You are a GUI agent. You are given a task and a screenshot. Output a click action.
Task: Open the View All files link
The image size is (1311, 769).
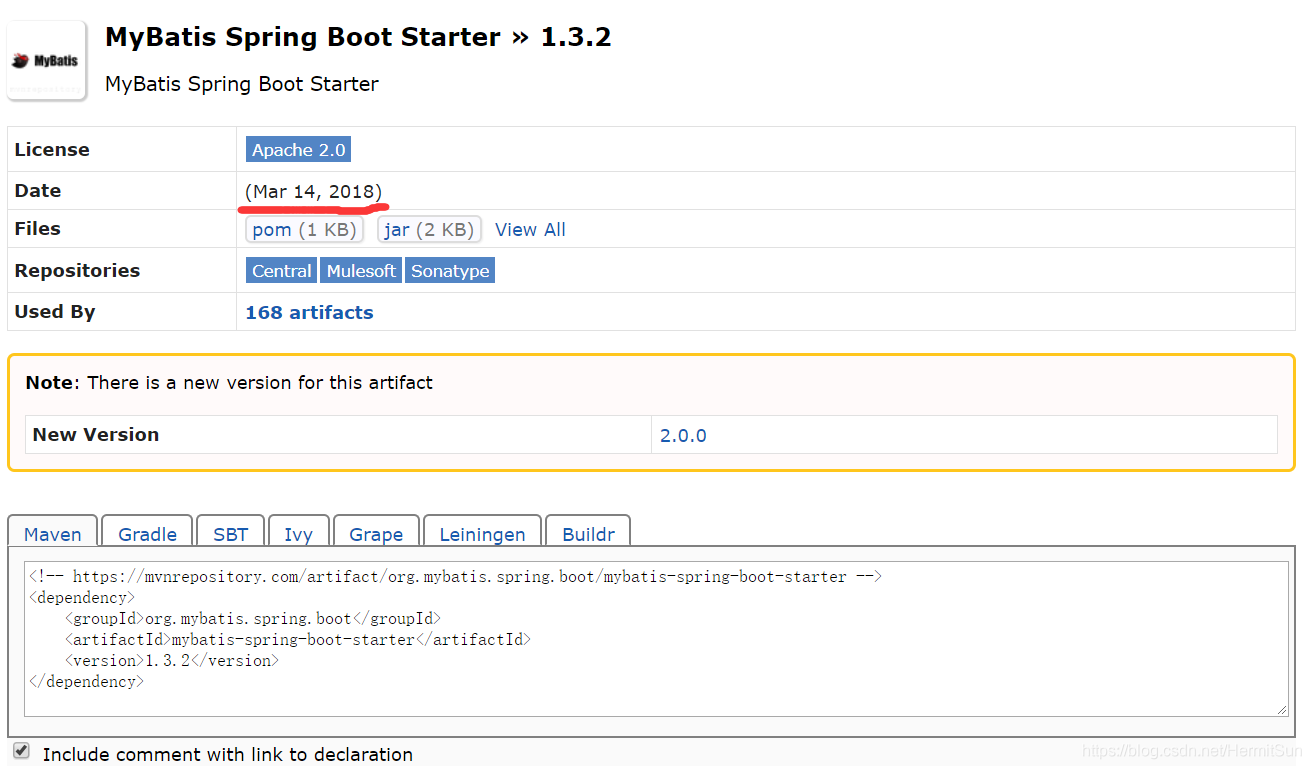point(530,230)
